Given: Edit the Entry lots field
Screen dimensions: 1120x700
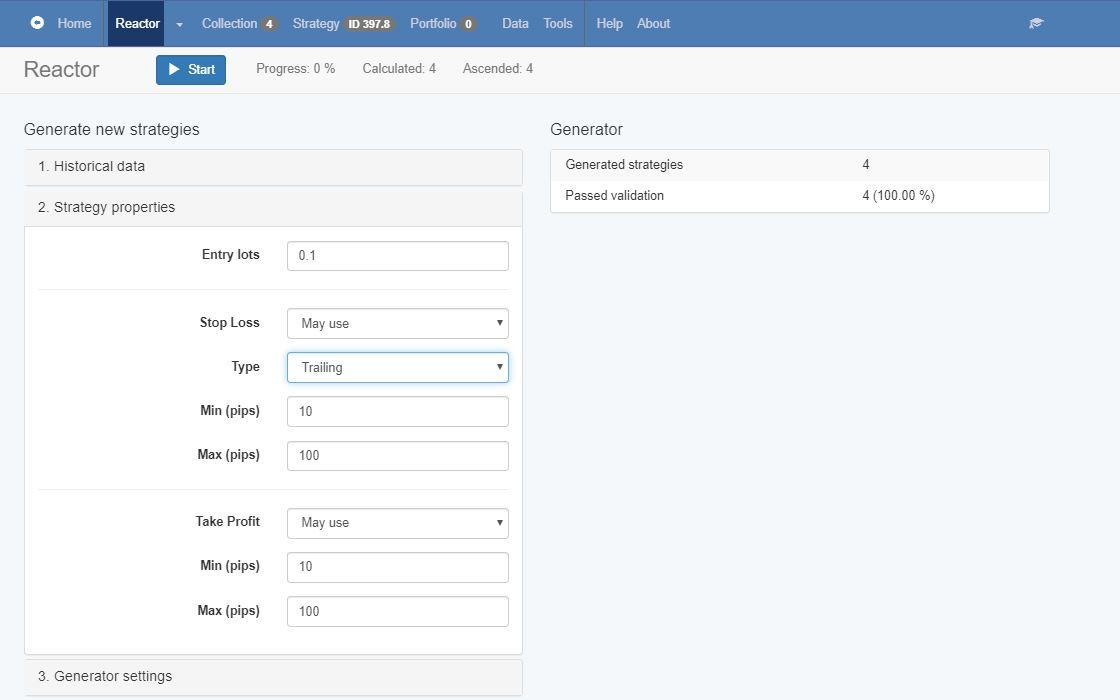Looking at the screenshot, I should pyautogui.click(x=398, y=256).
